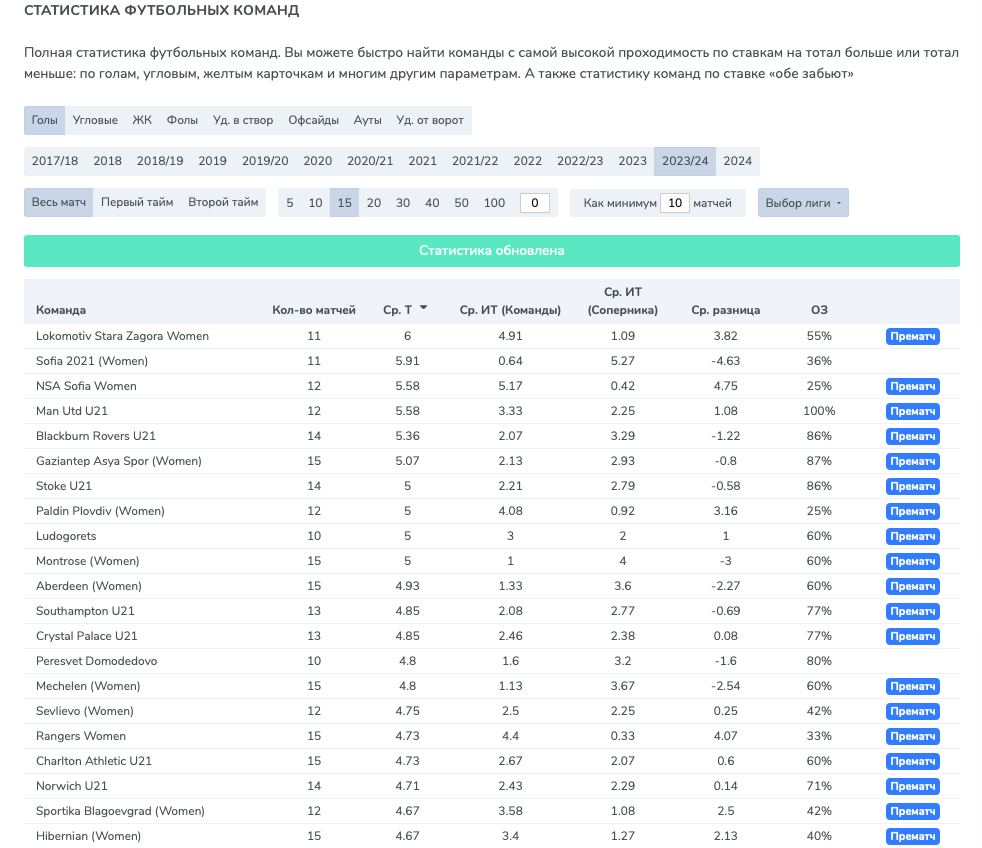
Task: Set last matches count to 10
Action: [x=316, y=203]
